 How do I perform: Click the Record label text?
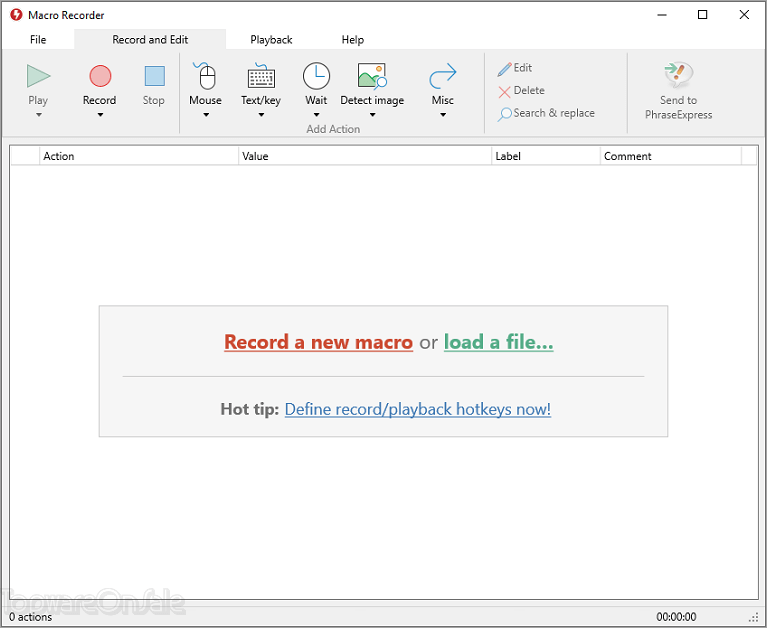coord(99,100)
